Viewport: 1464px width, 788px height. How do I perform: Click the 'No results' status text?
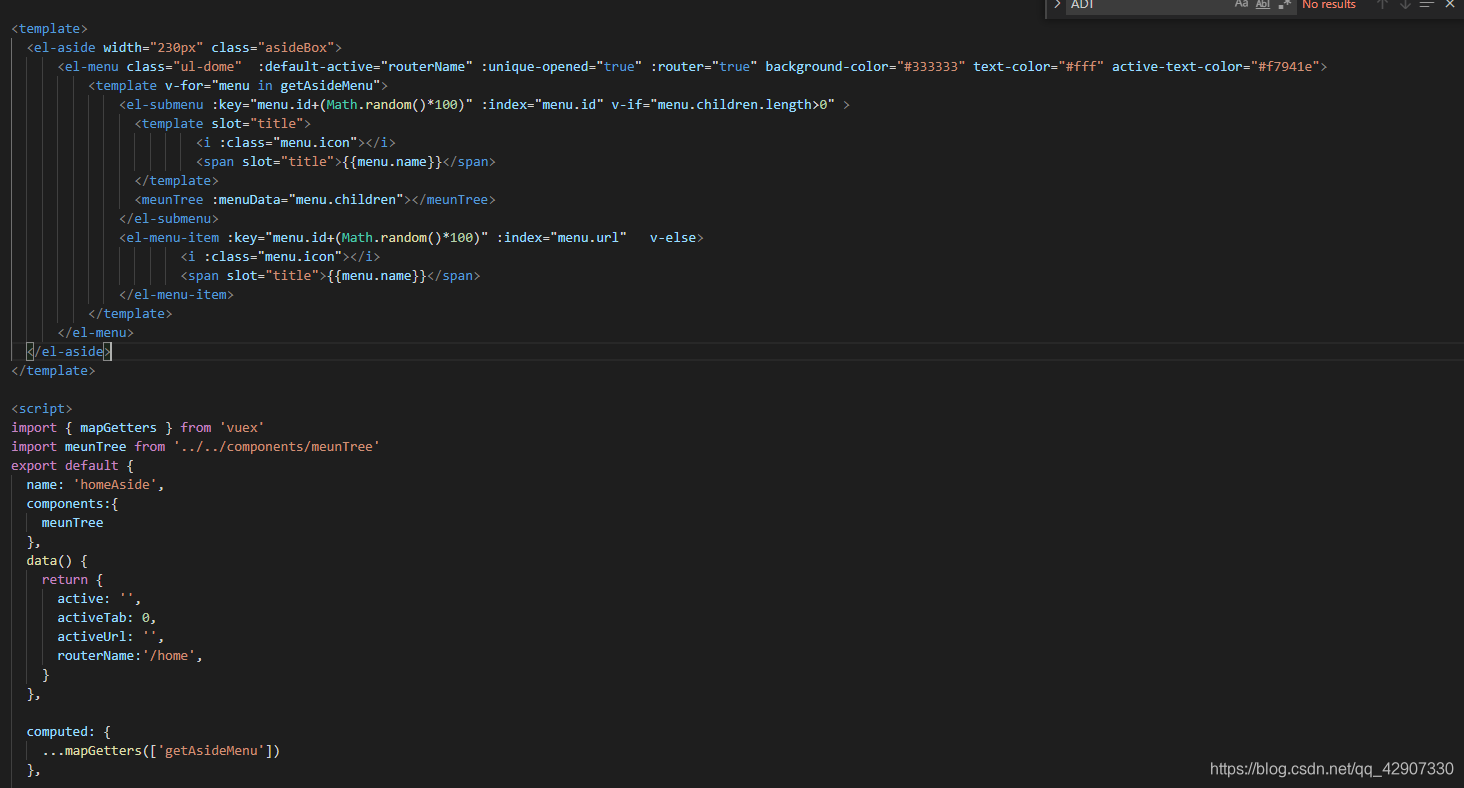[1329, 4]
